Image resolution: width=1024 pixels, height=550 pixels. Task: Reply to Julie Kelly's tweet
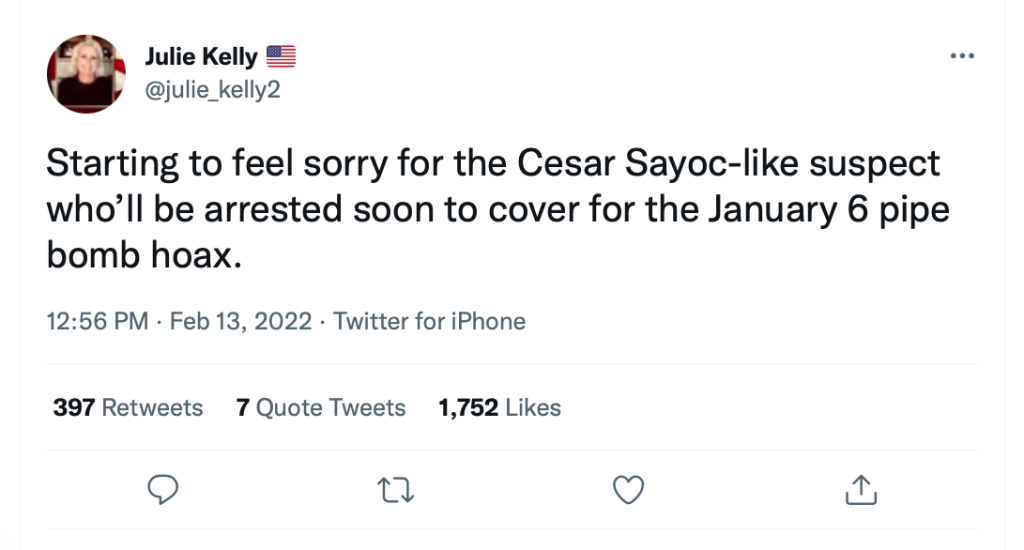pyautogui.click(x=163, y=489)
